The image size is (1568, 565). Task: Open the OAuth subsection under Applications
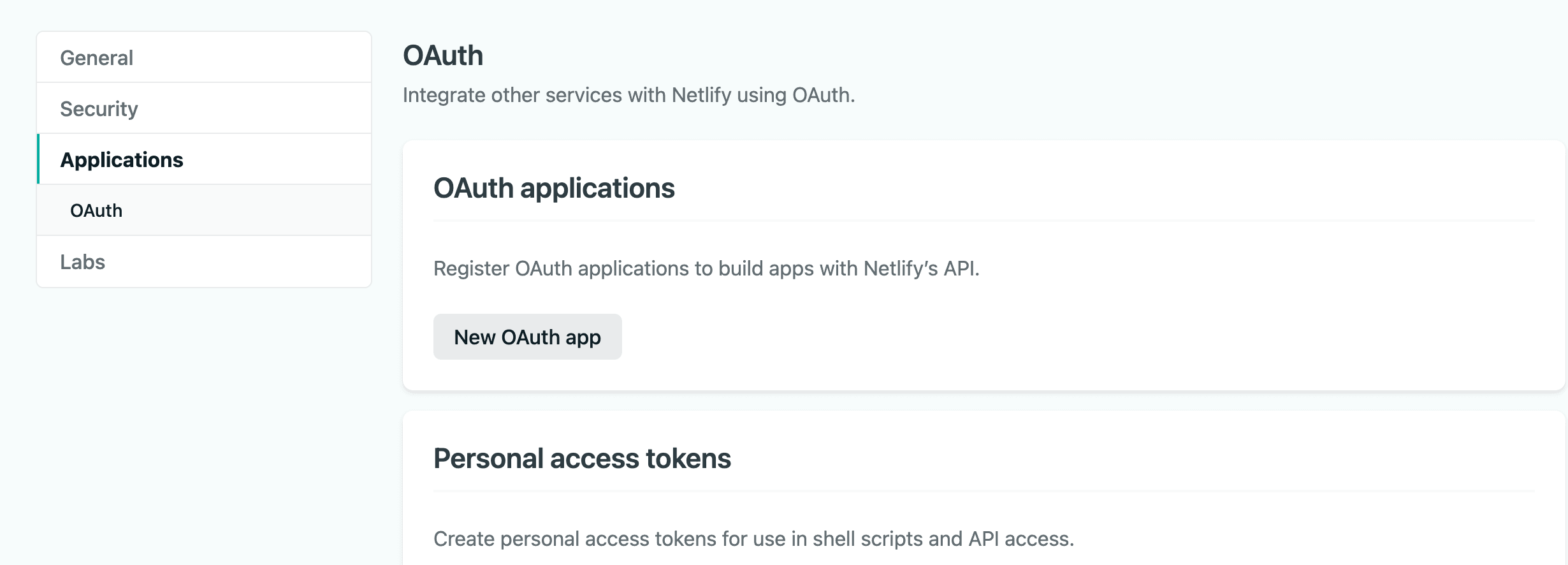click(96, 210)
